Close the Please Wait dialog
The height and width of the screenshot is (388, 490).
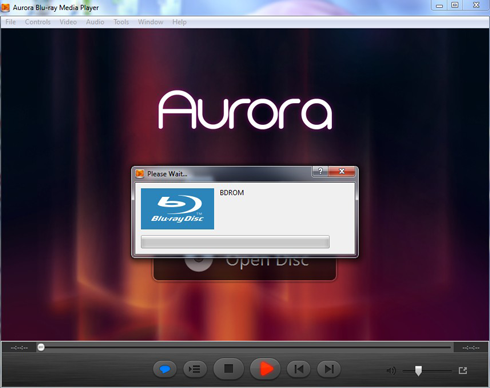[342, 171]
